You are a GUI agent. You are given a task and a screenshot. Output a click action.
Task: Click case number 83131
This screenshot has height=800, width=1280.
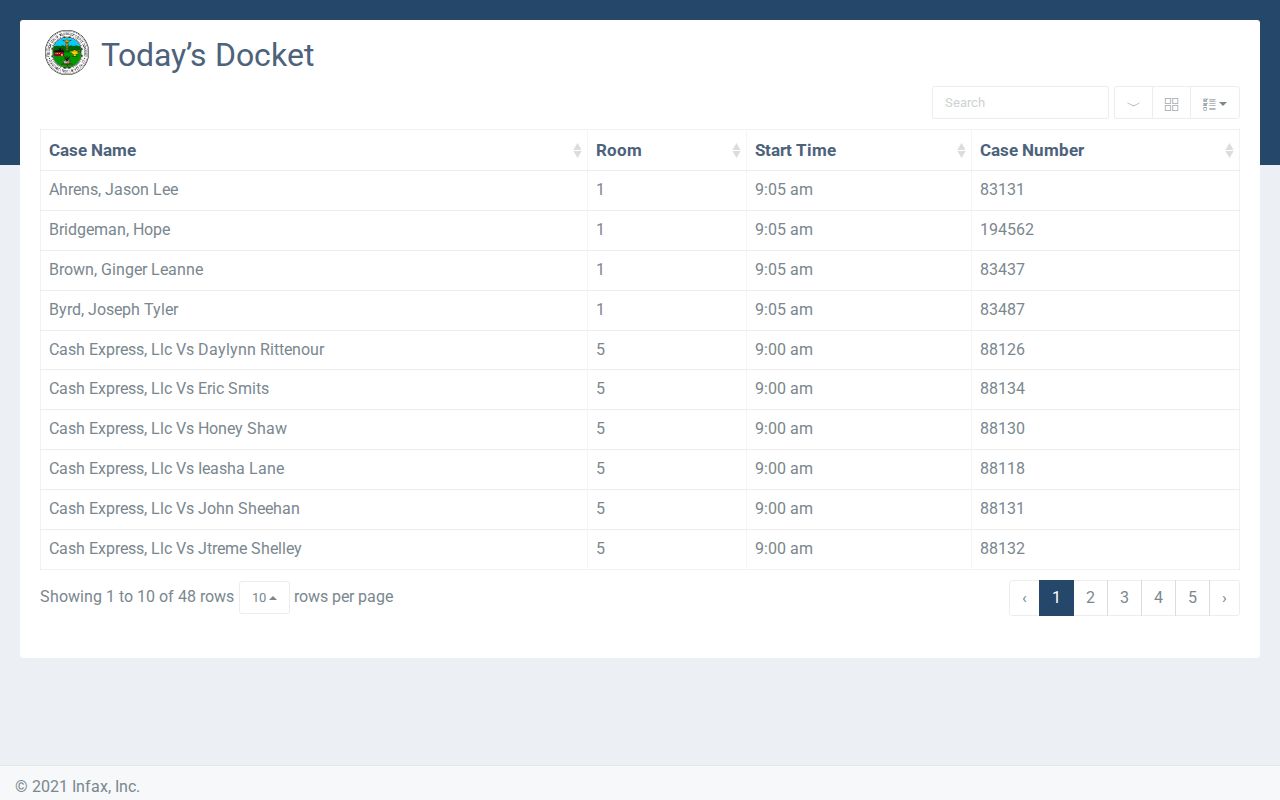tap(1002, 190)
